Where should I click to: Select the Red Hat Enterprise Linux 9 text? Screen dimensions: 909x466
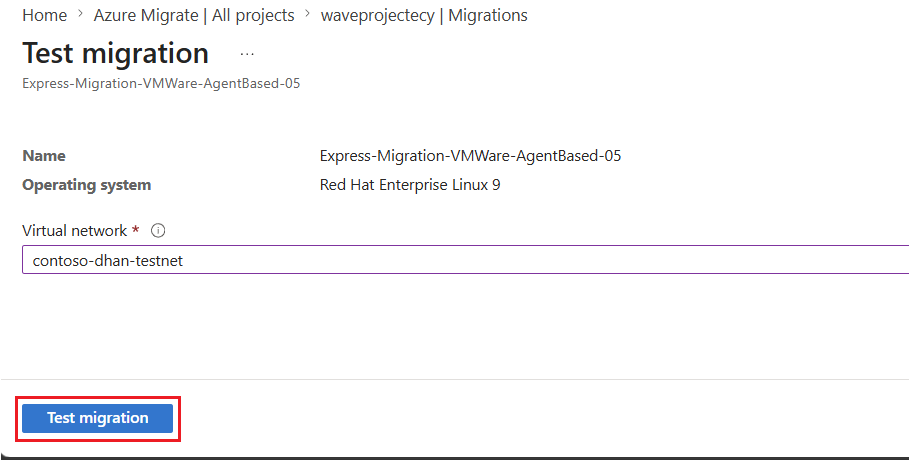(410, 185)
